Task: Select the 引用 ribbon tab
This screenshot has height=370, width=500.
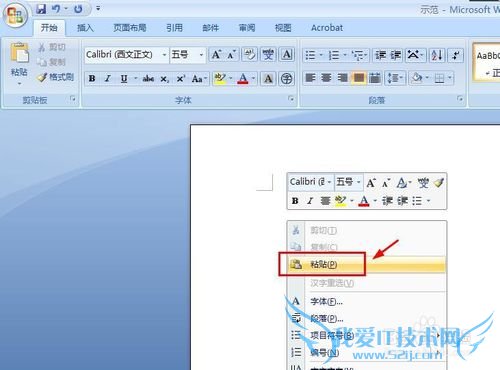Action: pos(174,28)
